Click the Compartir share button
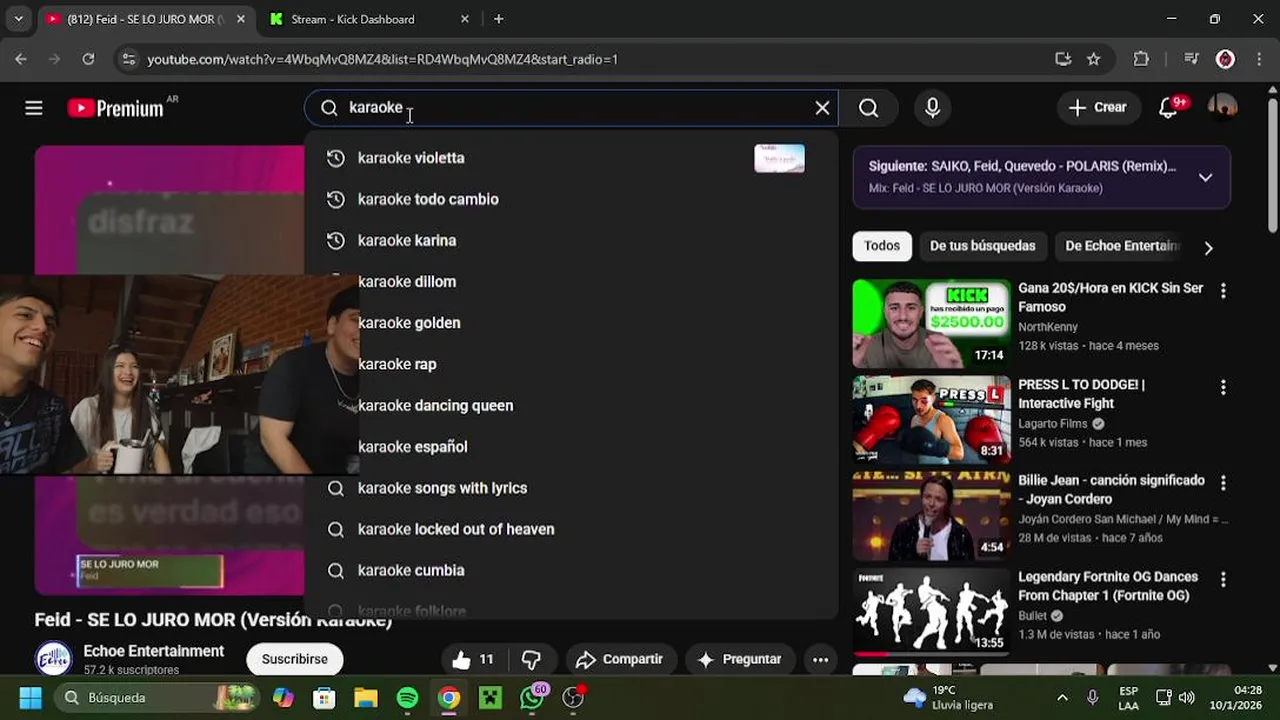This screenshot has width=1280, height=720. click(x=620, y=659)
